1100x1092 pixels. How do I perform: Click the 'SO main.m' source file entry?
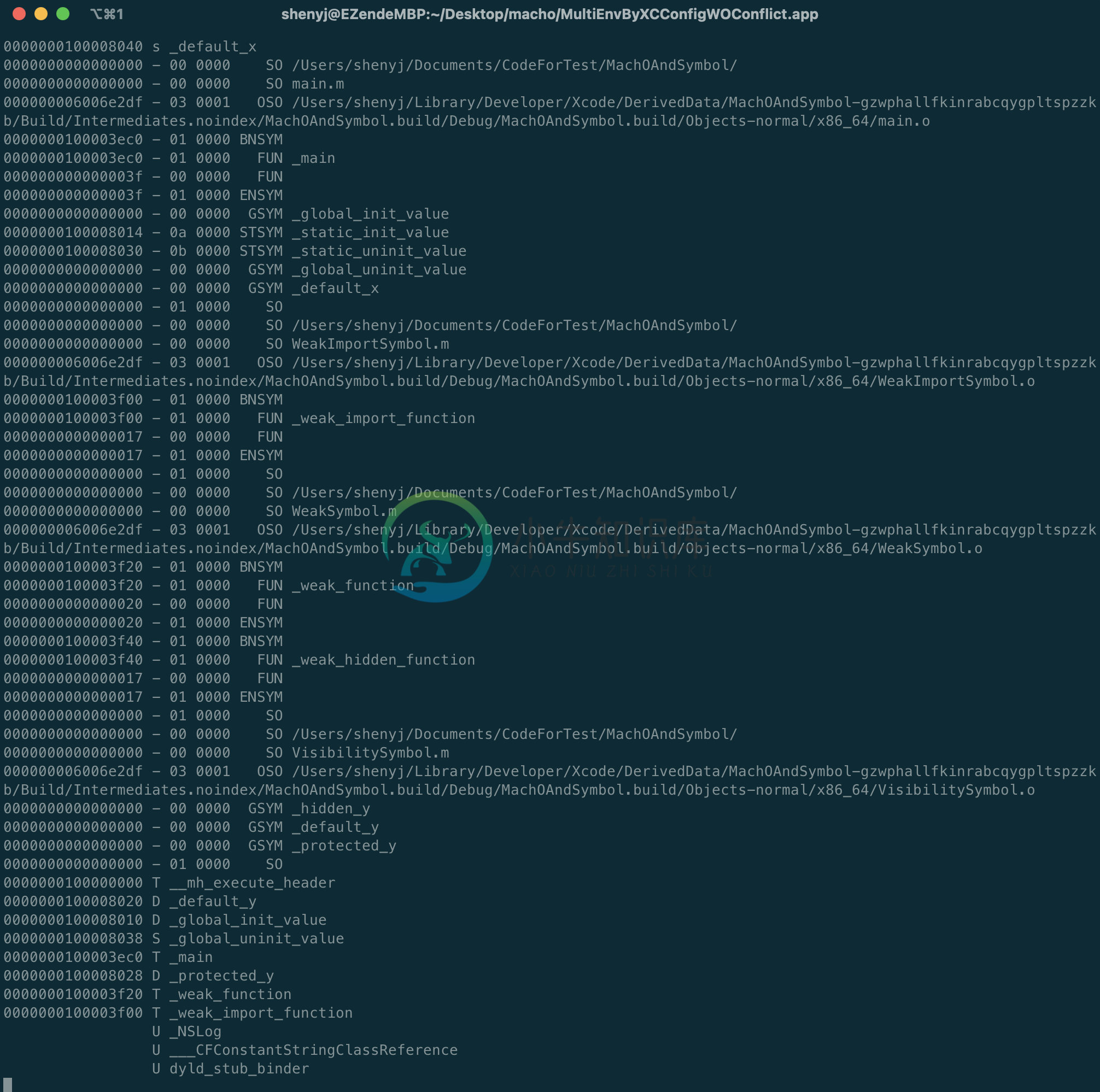pos(305,84)
